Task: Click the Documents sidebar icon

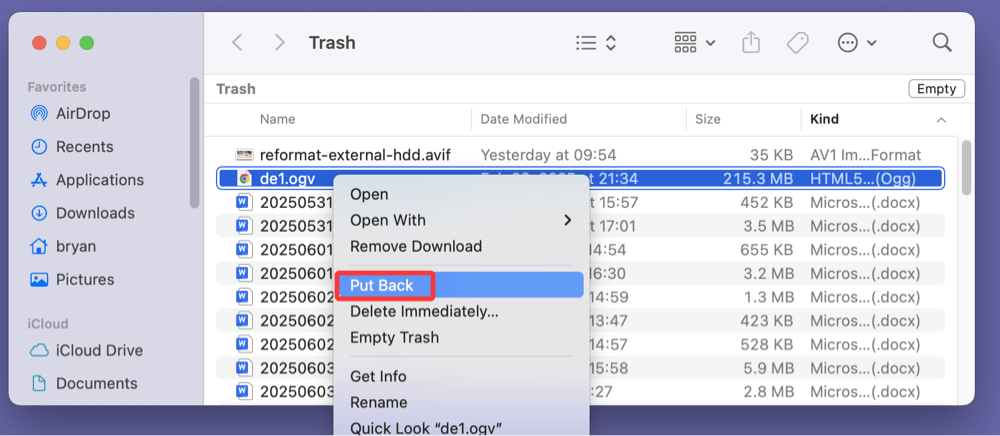Action: coord(39,383)
